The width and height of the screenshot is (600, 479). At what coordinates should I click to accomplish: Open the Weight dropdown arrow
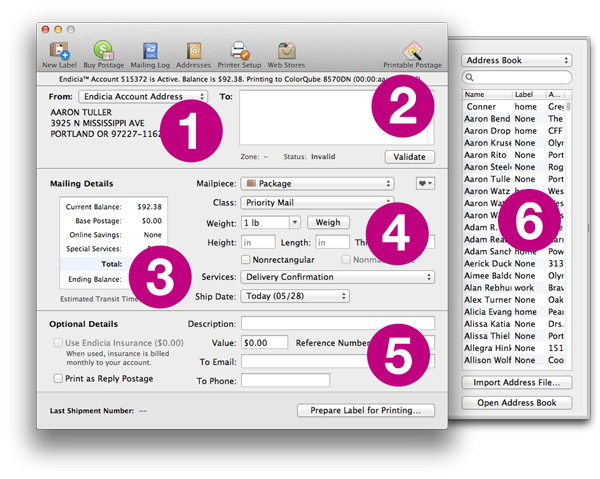point(295,222)
